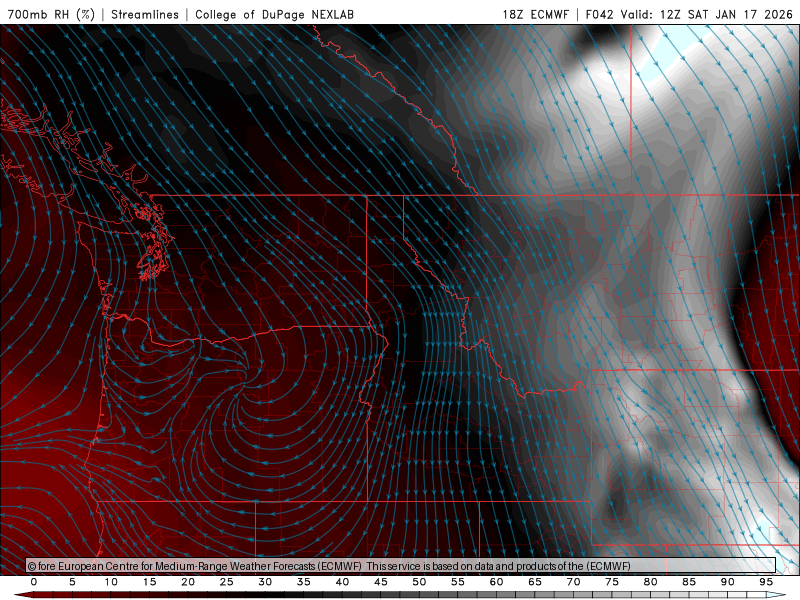Image resolution: width=800 pixels, height=600 pixels.
Task: Click the colorbar label "60"
Action: click(x=496, y=582)
